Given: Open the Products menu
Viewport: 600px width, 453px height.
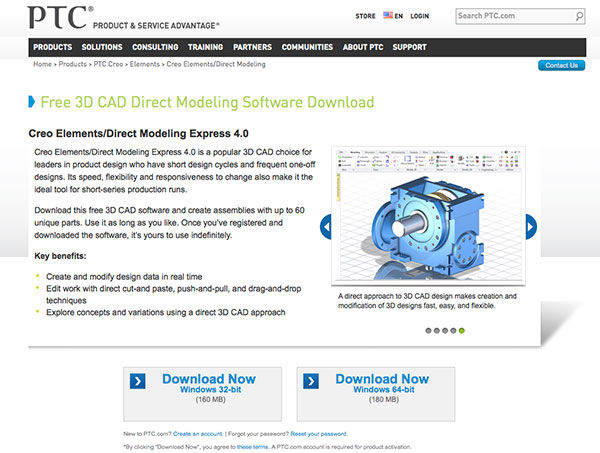Looking at the screenshot, I should [x=52, y=47].
